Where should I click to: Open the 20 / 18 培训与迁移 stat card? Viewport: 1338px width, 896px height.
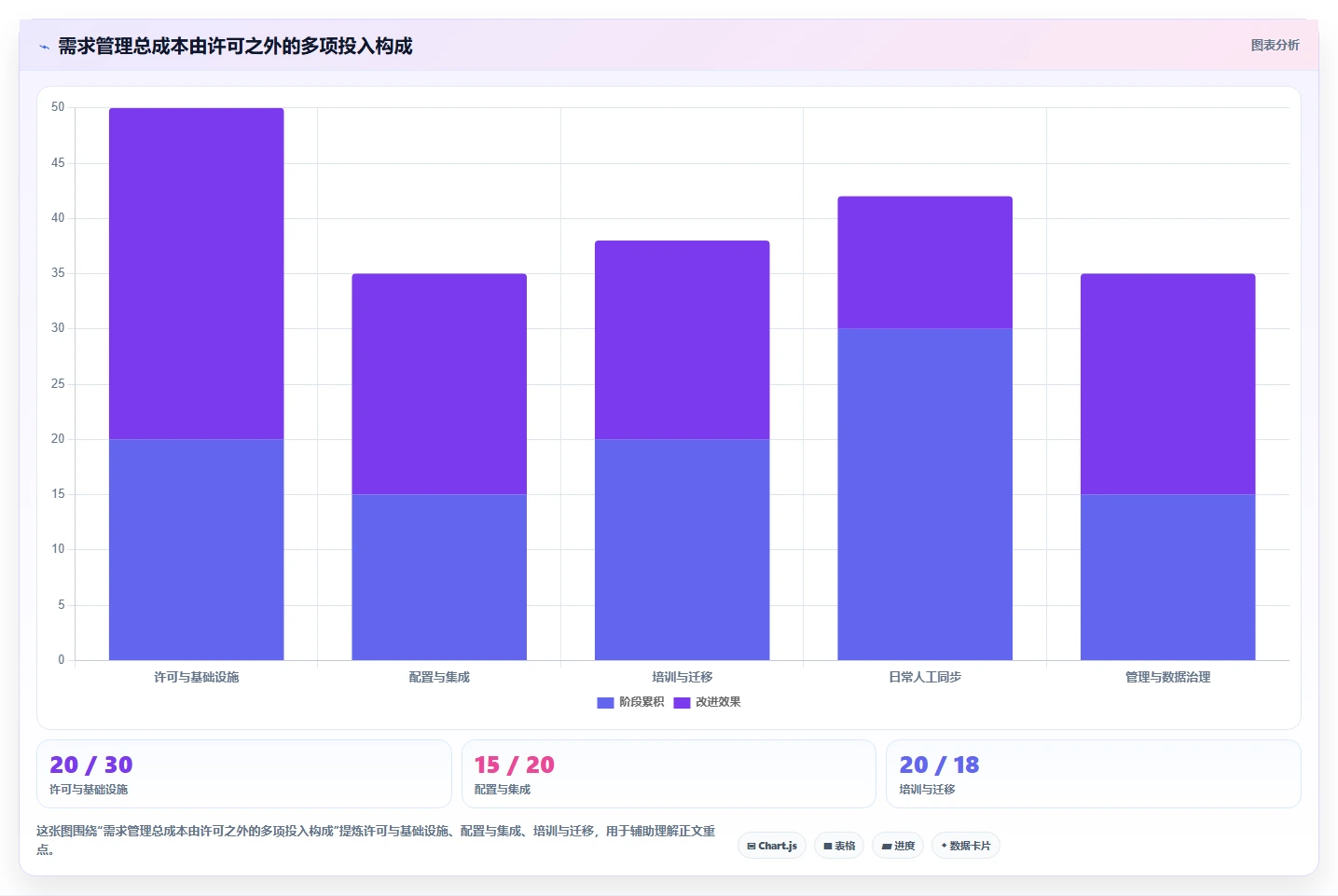(1094, 774)
